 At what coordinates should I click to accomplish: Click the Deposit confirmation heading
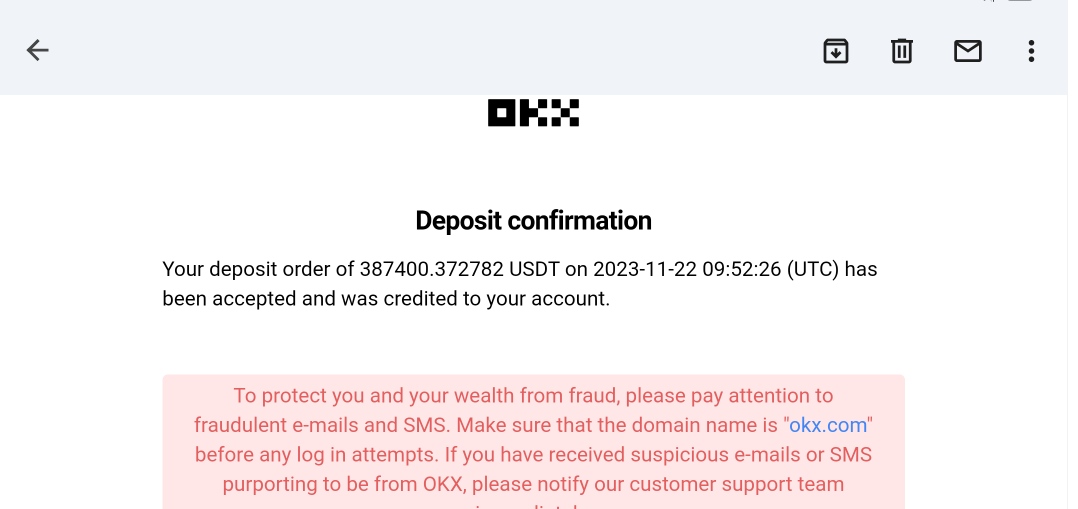click(x=534, y=221)
